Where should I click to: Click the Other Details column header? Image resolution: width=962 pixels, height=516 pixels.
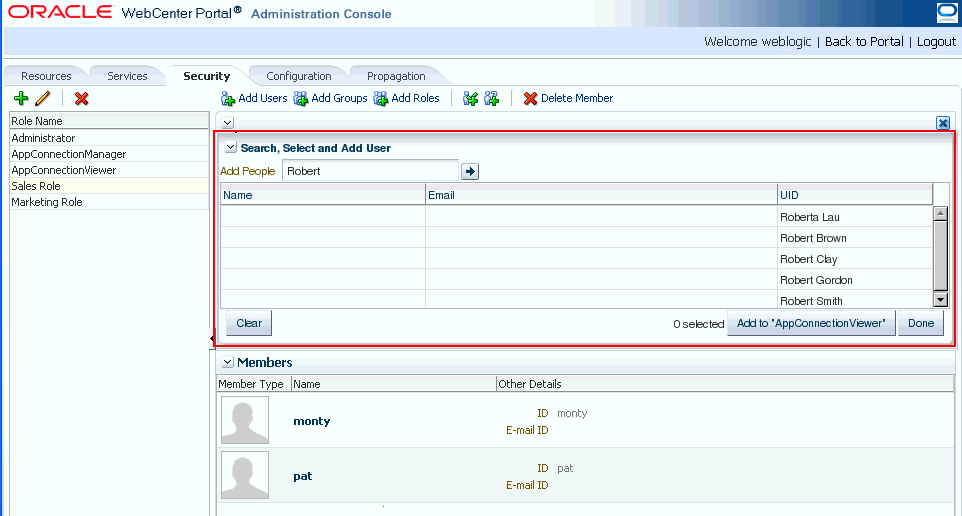click(x=725, y=384)
